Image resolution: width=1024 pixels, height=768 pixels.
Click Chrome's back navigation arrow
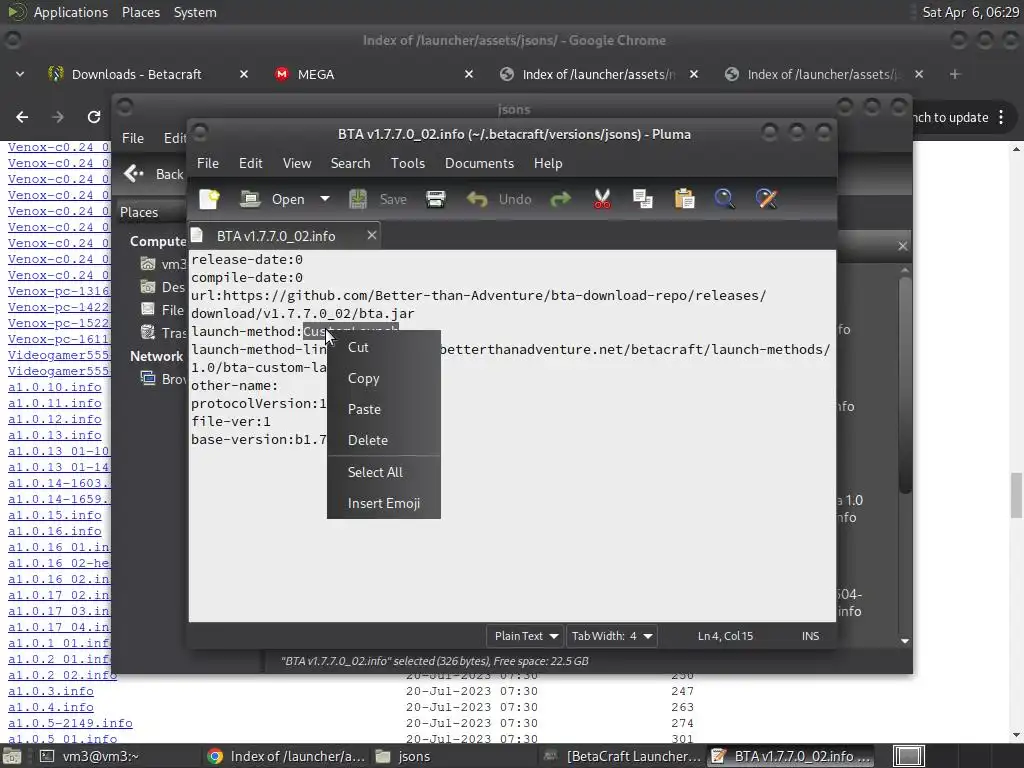(22, 117)
